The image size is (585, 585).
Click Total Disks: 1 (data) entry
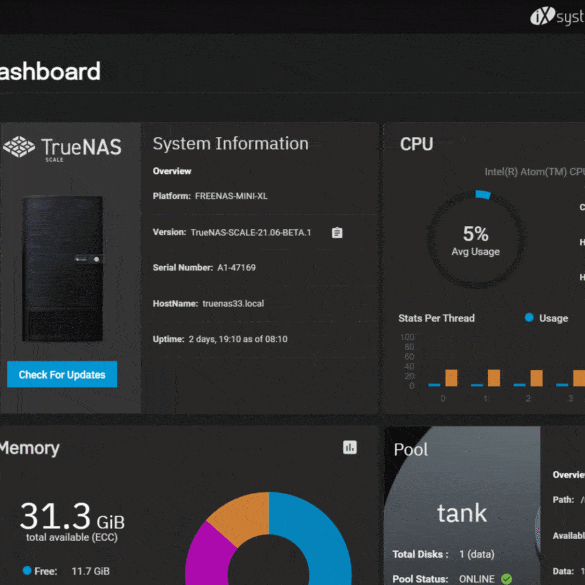(444, 554)
